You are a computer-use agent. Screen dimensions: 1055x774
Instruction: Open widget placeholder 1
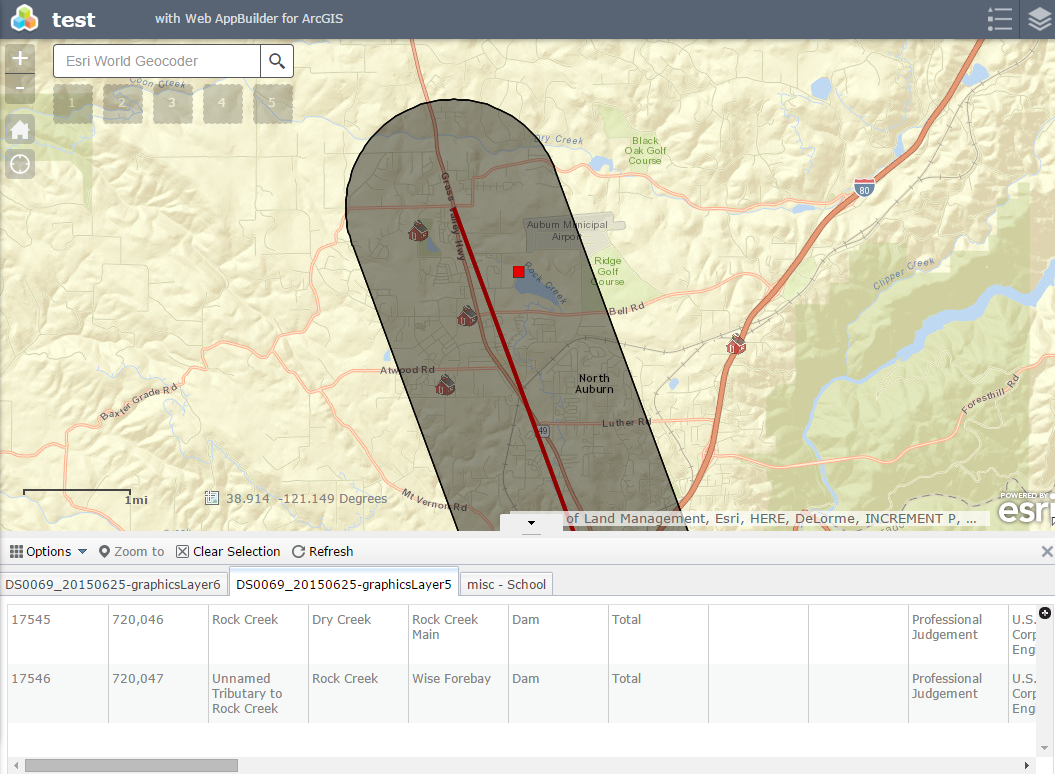(x=73, y=103)
